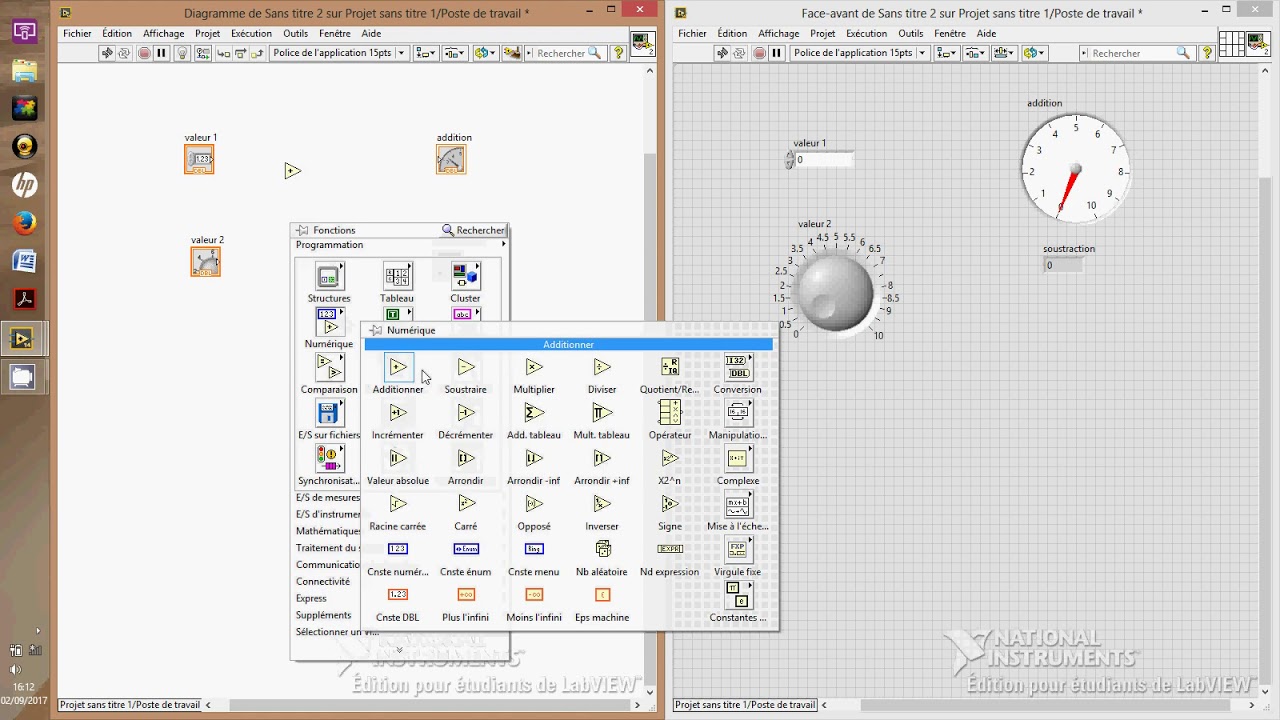Select the Valeur absolue function

coord(398,459)
